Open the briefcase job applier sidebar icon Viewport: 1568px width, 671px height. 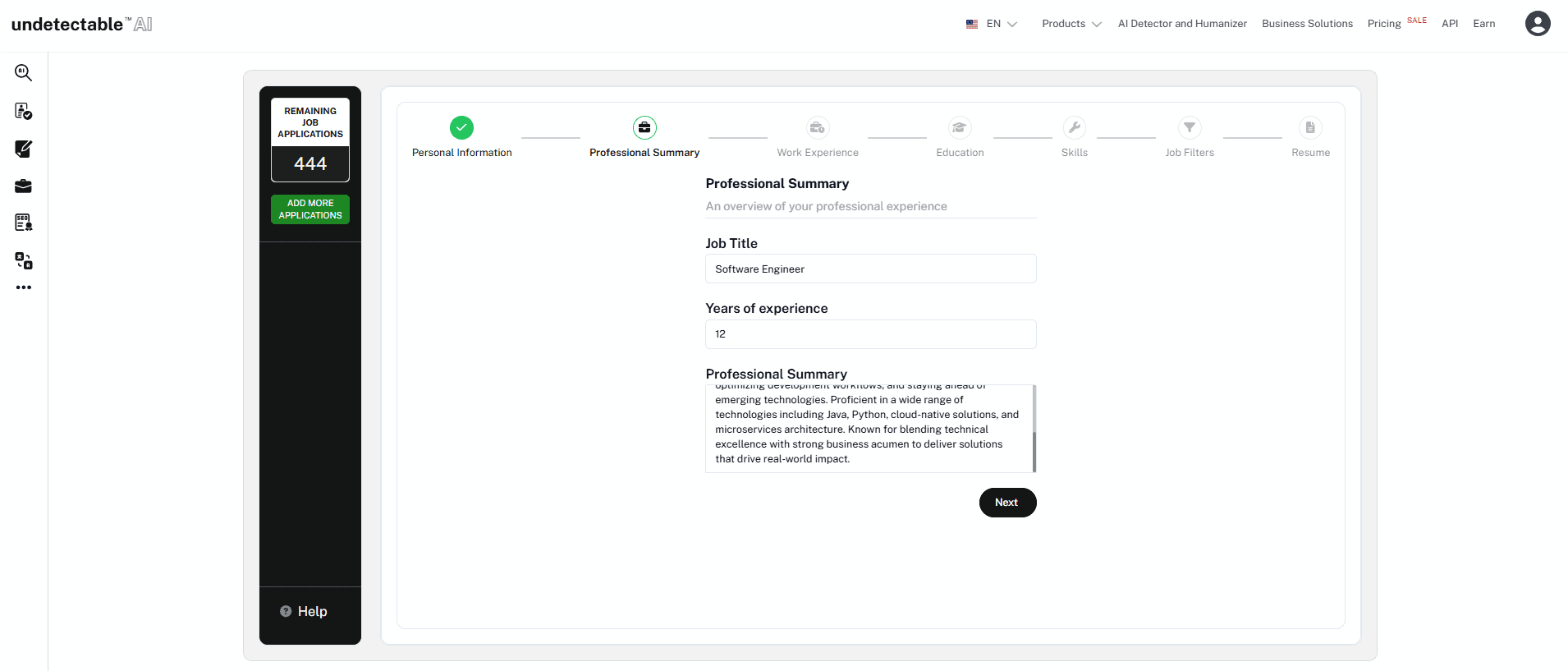(x=23, y=186)
